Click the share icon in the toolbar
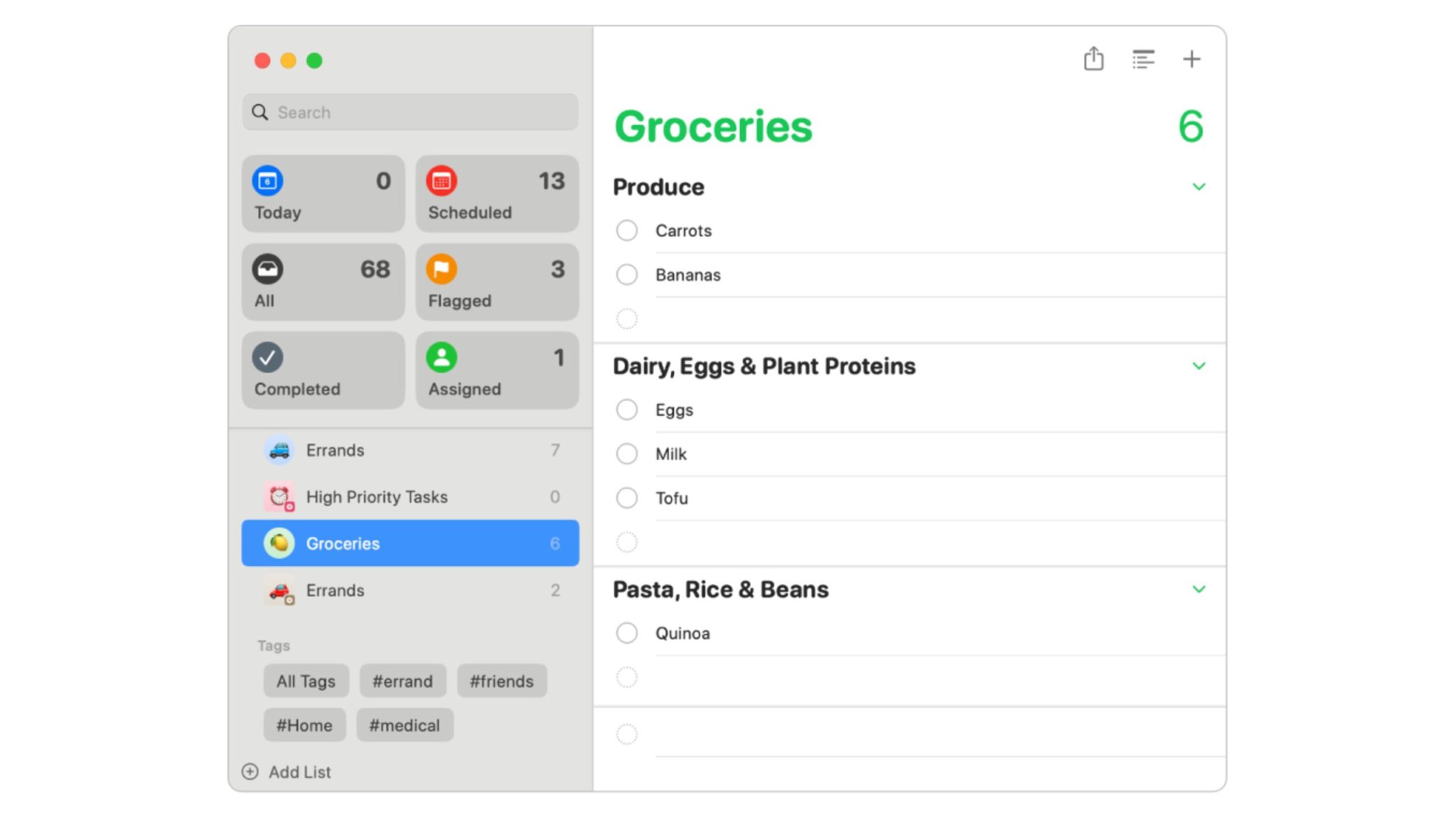This screenshot has width=1456, height=819. [x=1093, y=59]
